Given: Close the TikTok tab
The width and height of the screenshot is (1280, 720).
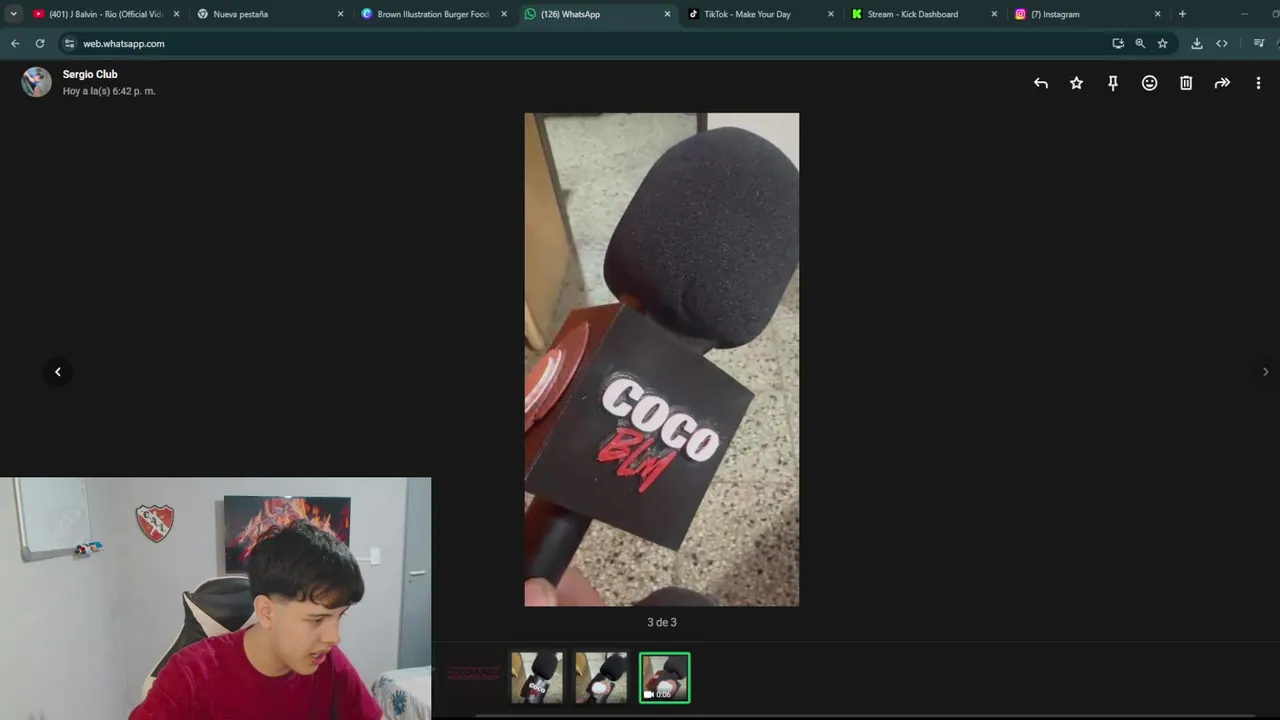Looking at the screenshot, I should pyautogui.click(x=830, y=14).
